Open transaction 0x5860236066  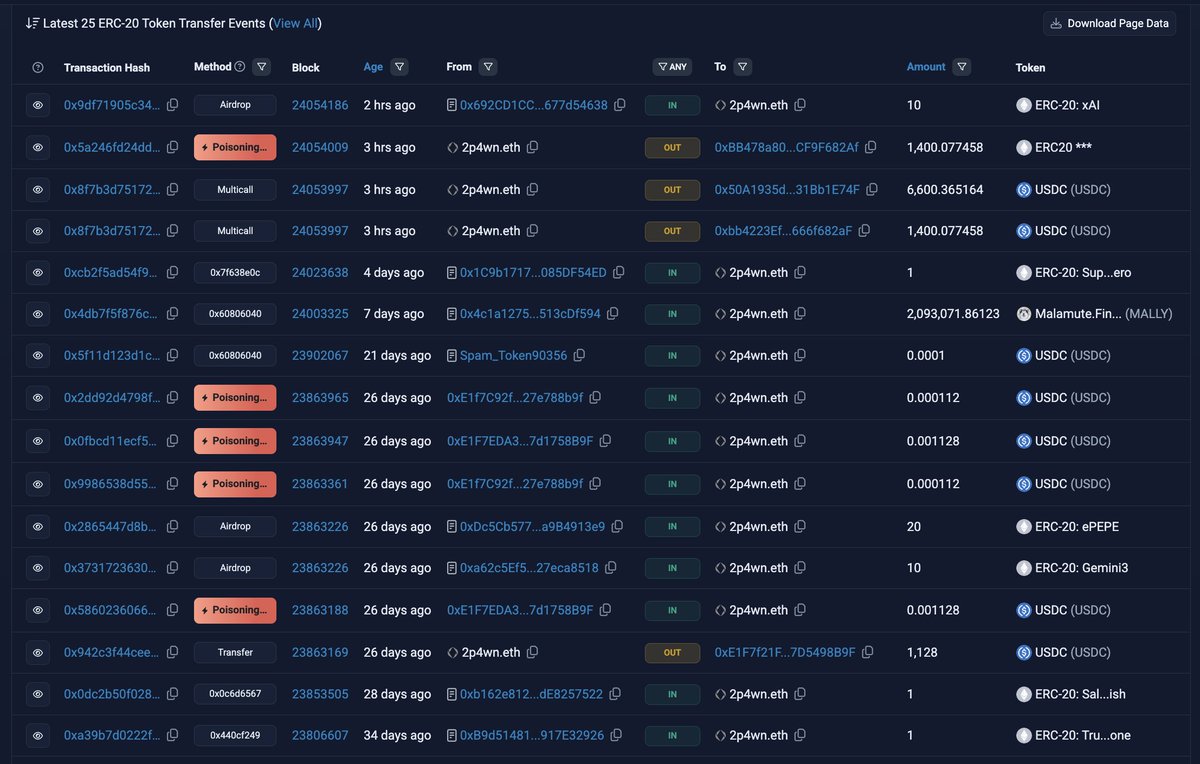[111, 610]
